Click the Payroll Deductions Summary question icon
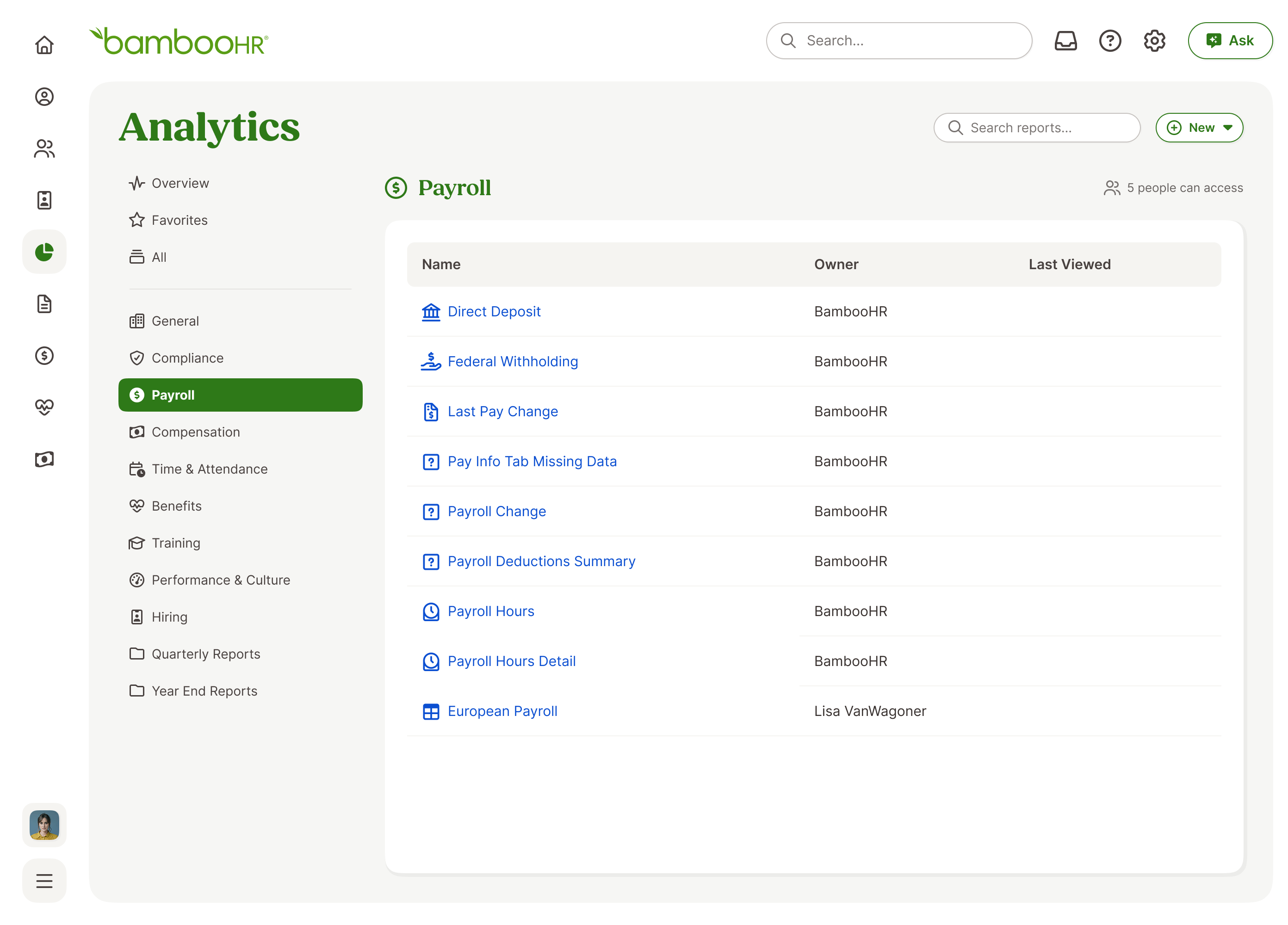The width and height of the screenshot is (1288, 925). (x=431, y=561)
